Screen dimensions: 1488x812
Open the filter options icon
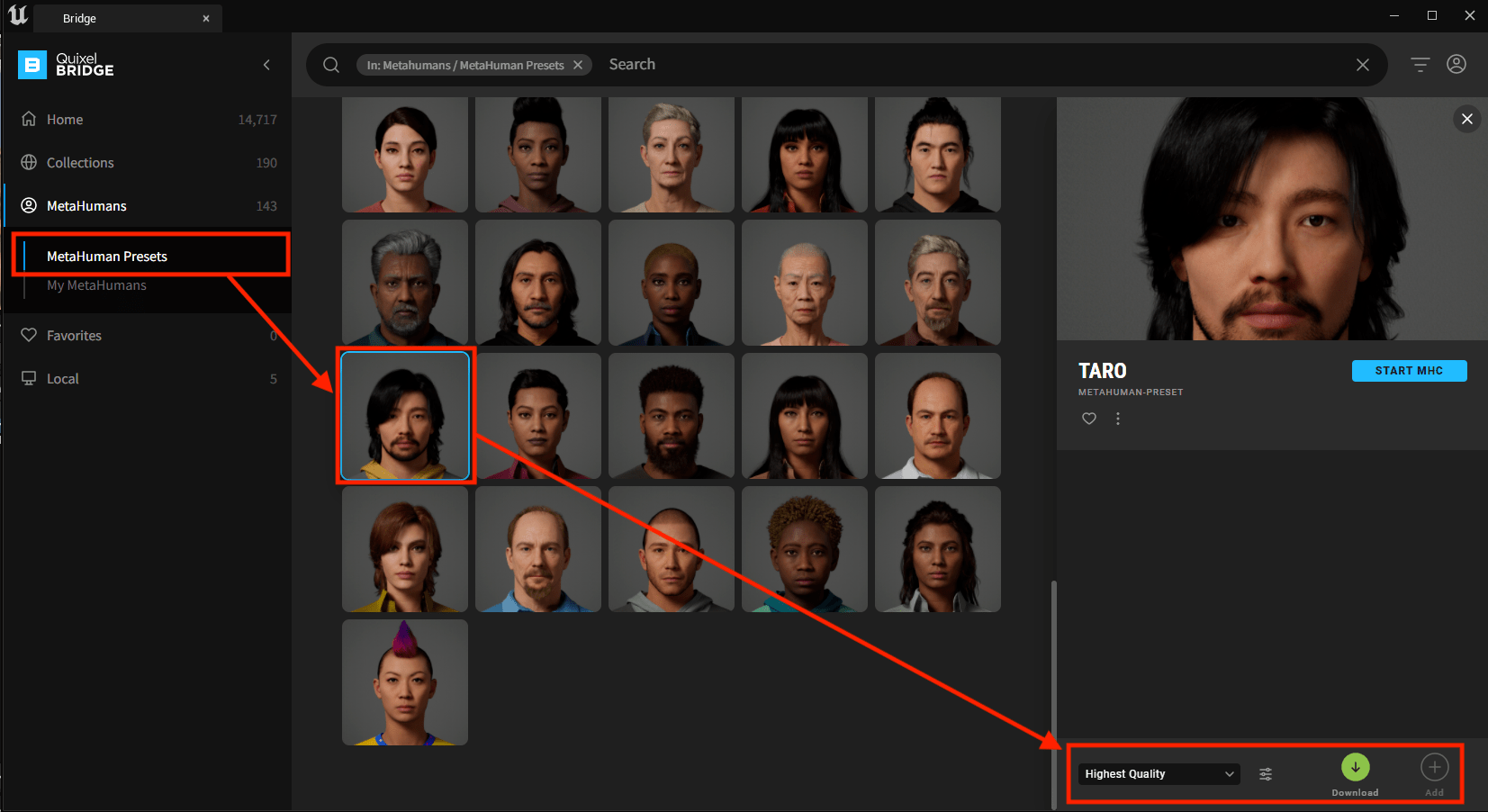pyautogui.click(x=1420, y=65)
